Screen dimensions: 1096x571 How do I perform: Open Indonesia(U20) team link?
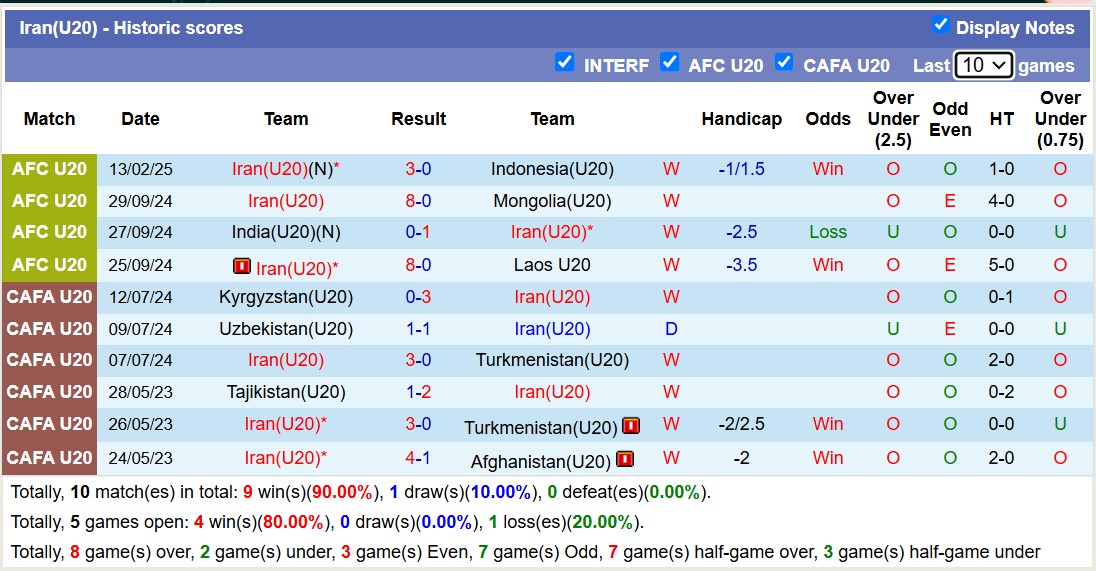(x=552, y=169)
